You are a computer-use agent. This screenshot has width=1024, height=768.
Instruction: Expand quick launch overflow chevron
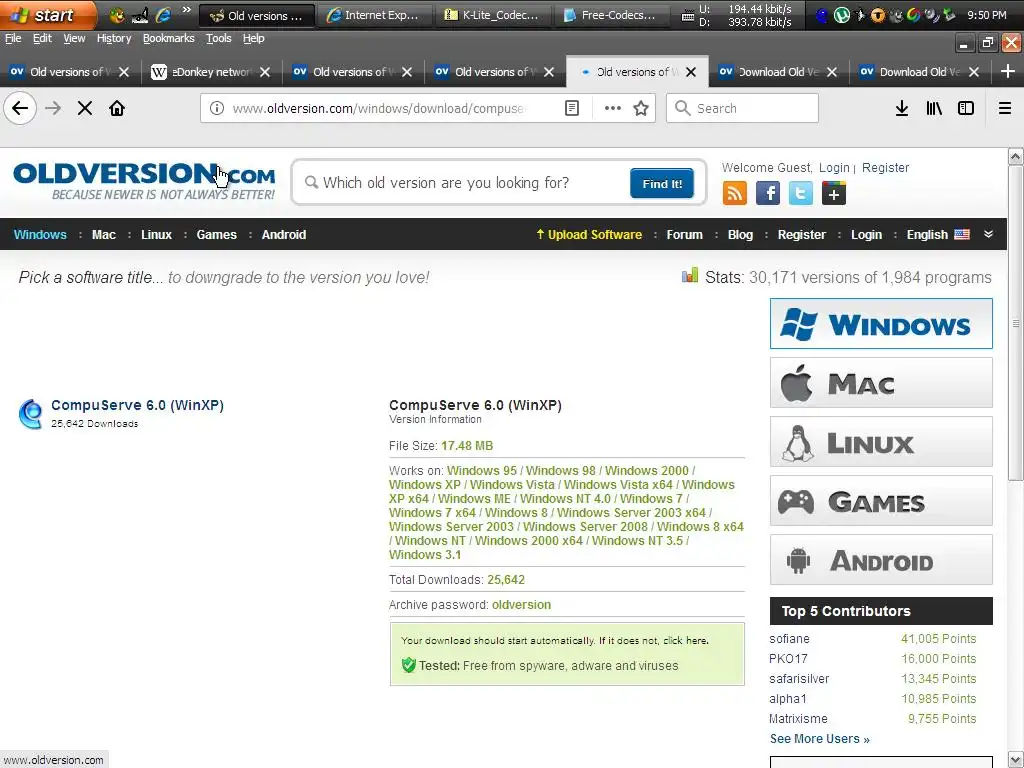tap(186, 10)
